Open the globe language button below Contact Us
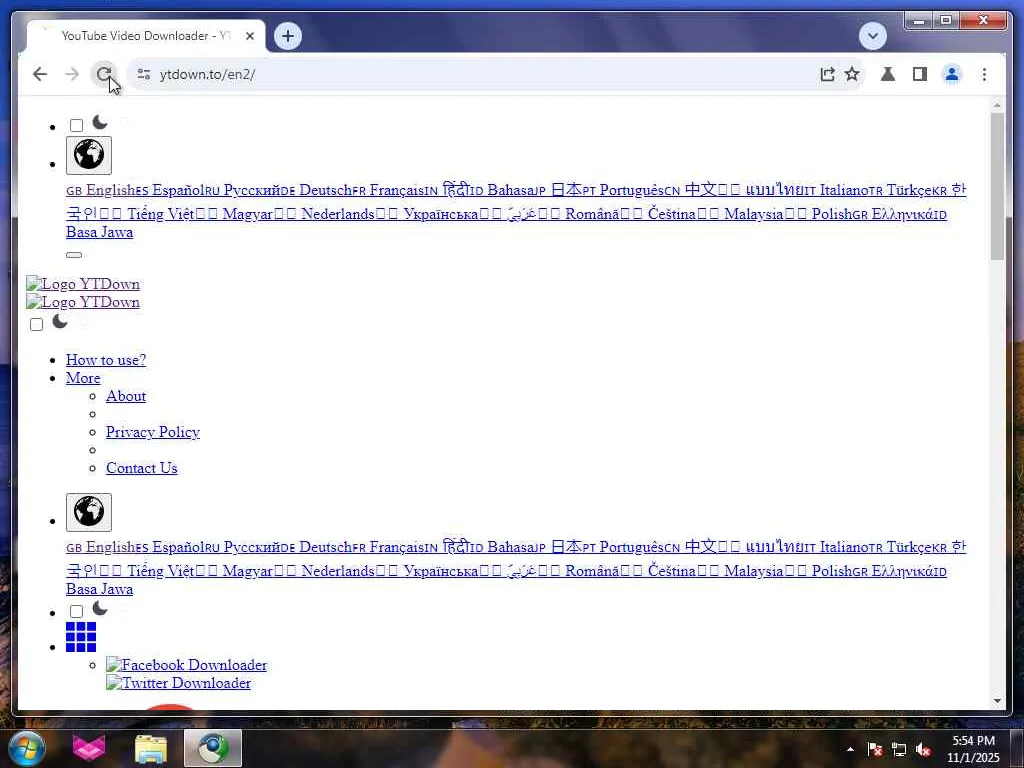This screenshot has width=1024, height=768. [89, 513]
